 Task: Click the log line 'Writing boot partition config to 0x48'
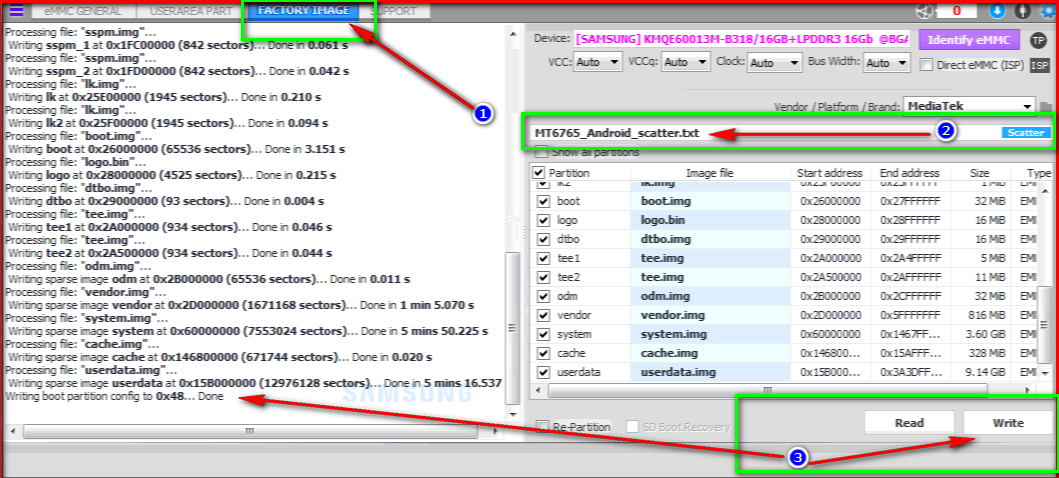coord(114,397)
